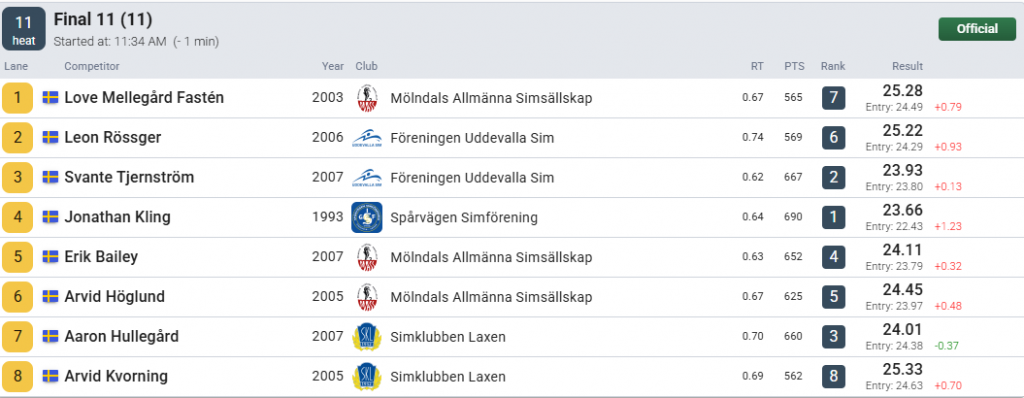Open Arvid Höglund's competitor profile
Screen dimensions: 1024x398
(x=114, y=297)
